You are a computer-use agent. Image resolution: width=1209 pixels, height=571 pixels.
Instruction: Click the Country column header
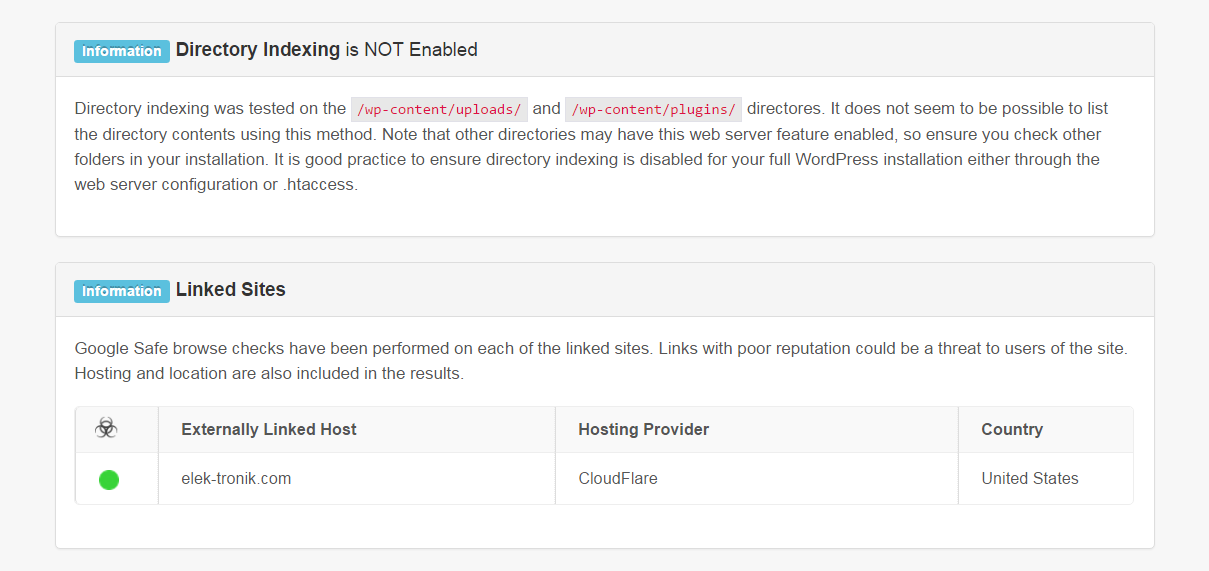click(x=1012, y=429)
